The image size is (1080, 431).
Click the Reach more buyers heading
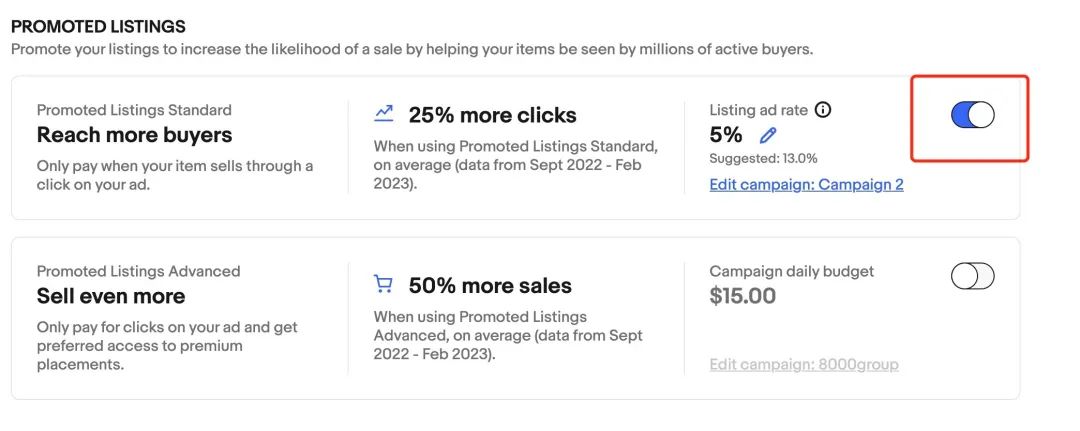(134, 135)
